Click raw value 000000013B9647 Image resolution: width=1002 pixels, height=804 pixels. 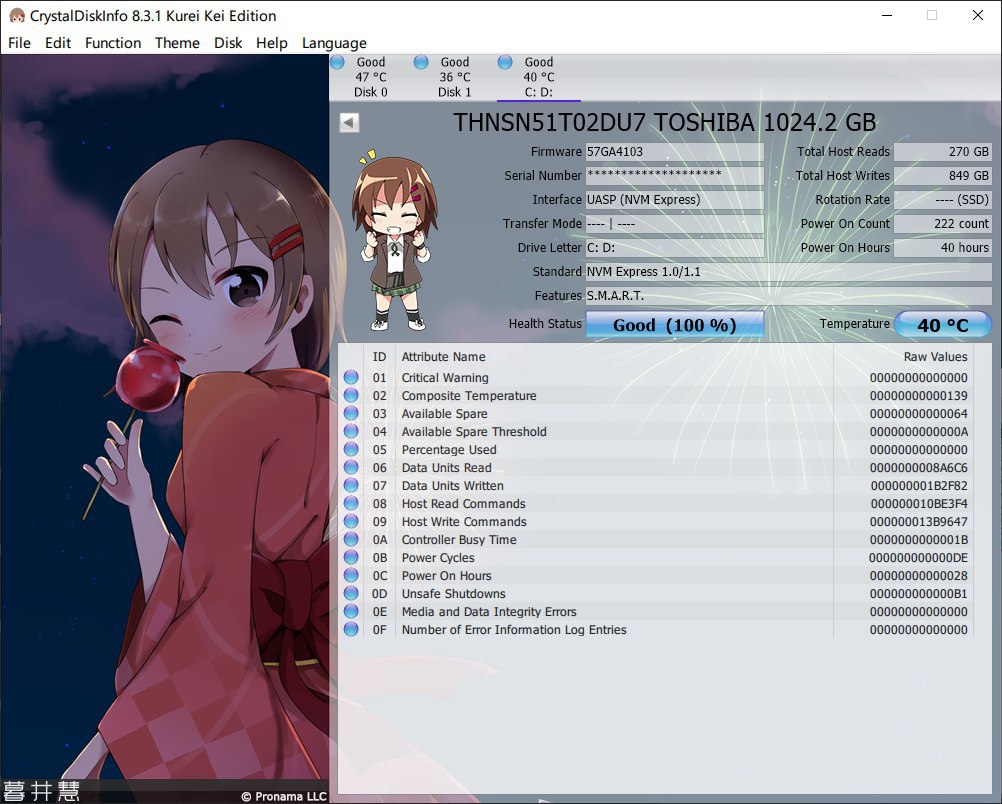[919, 522]
